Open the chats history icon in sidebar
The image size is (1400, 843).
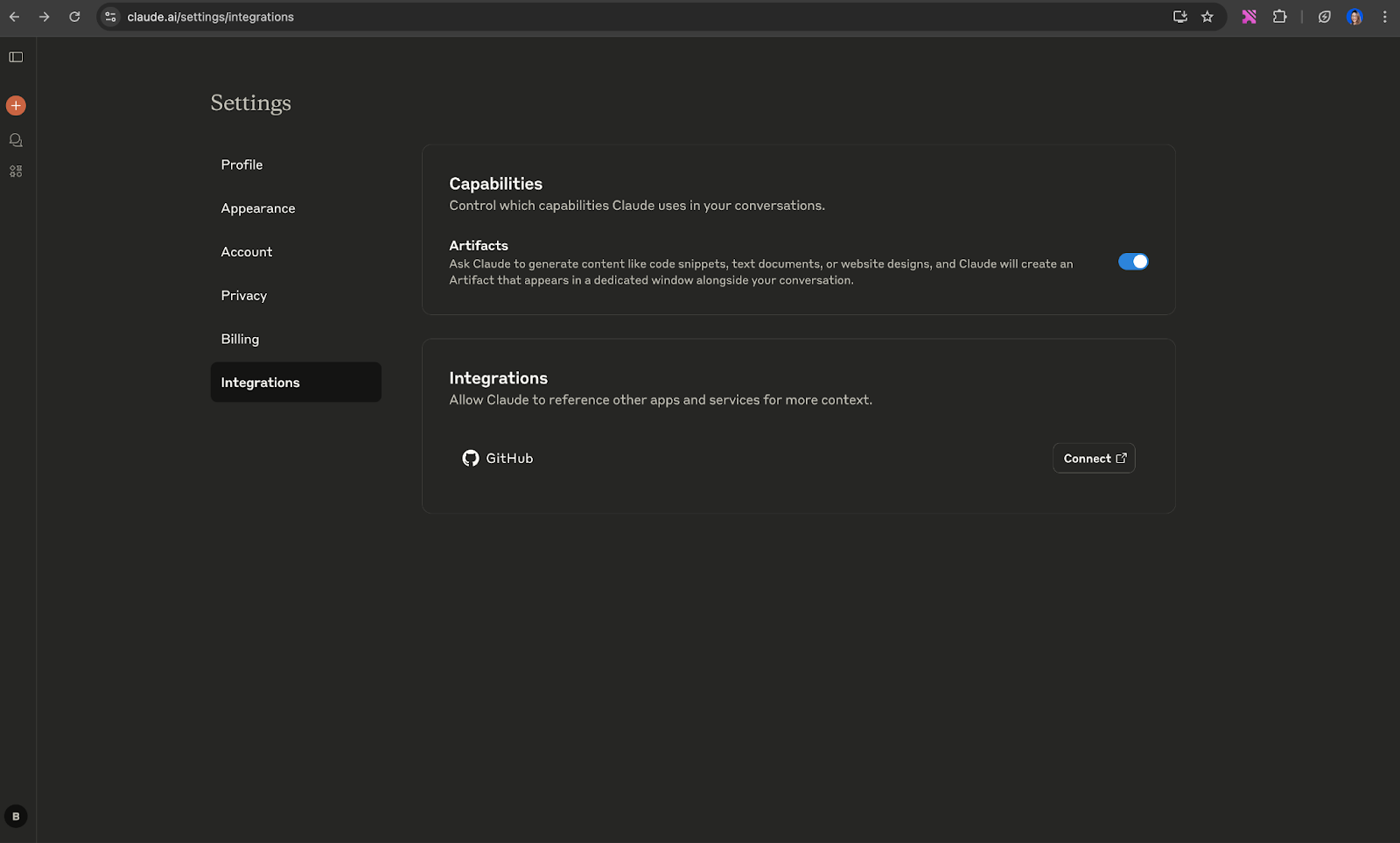(16, 140)
